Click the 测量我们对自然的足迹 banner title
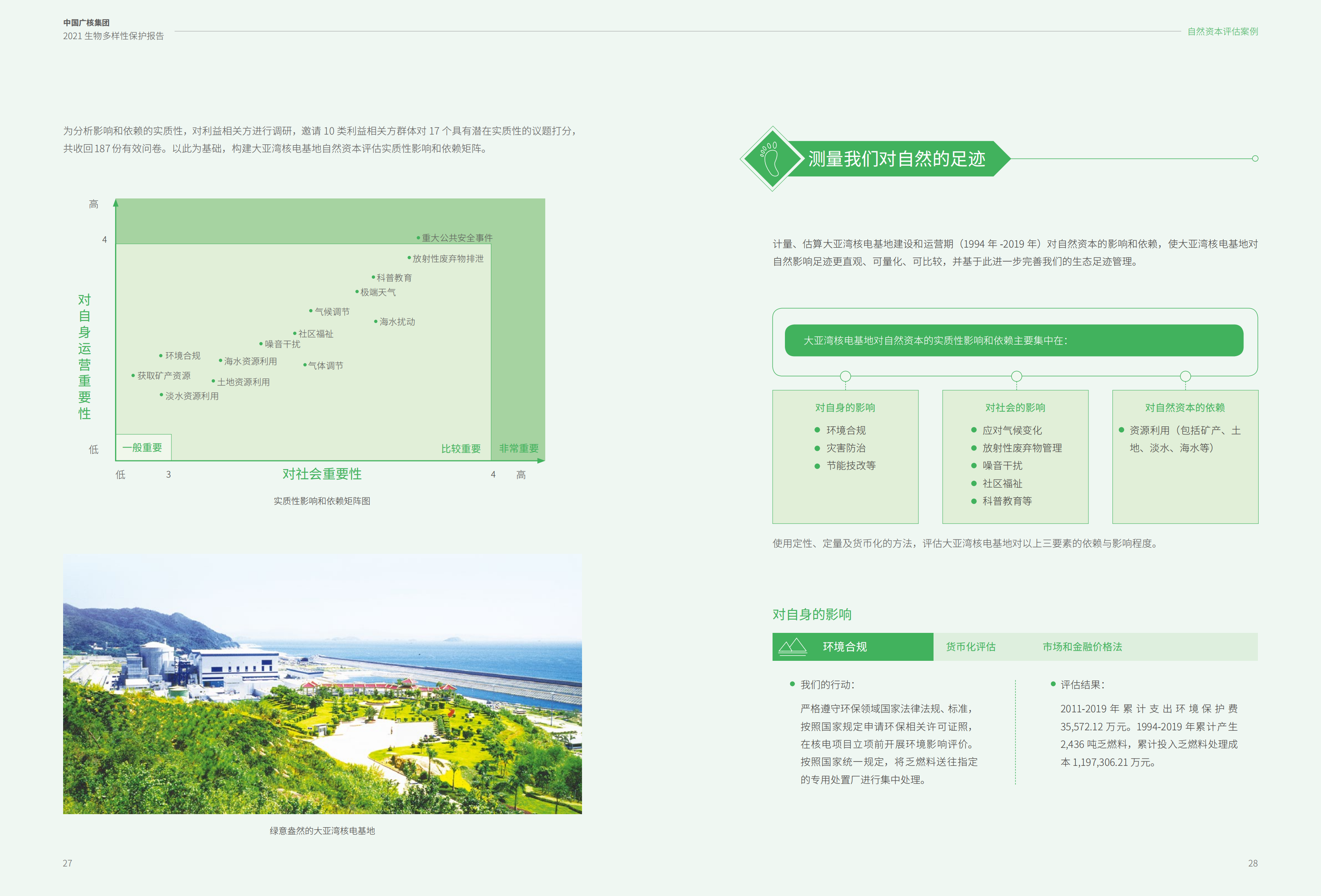The width and height of the screenshot is (1321, 896). 896,159
